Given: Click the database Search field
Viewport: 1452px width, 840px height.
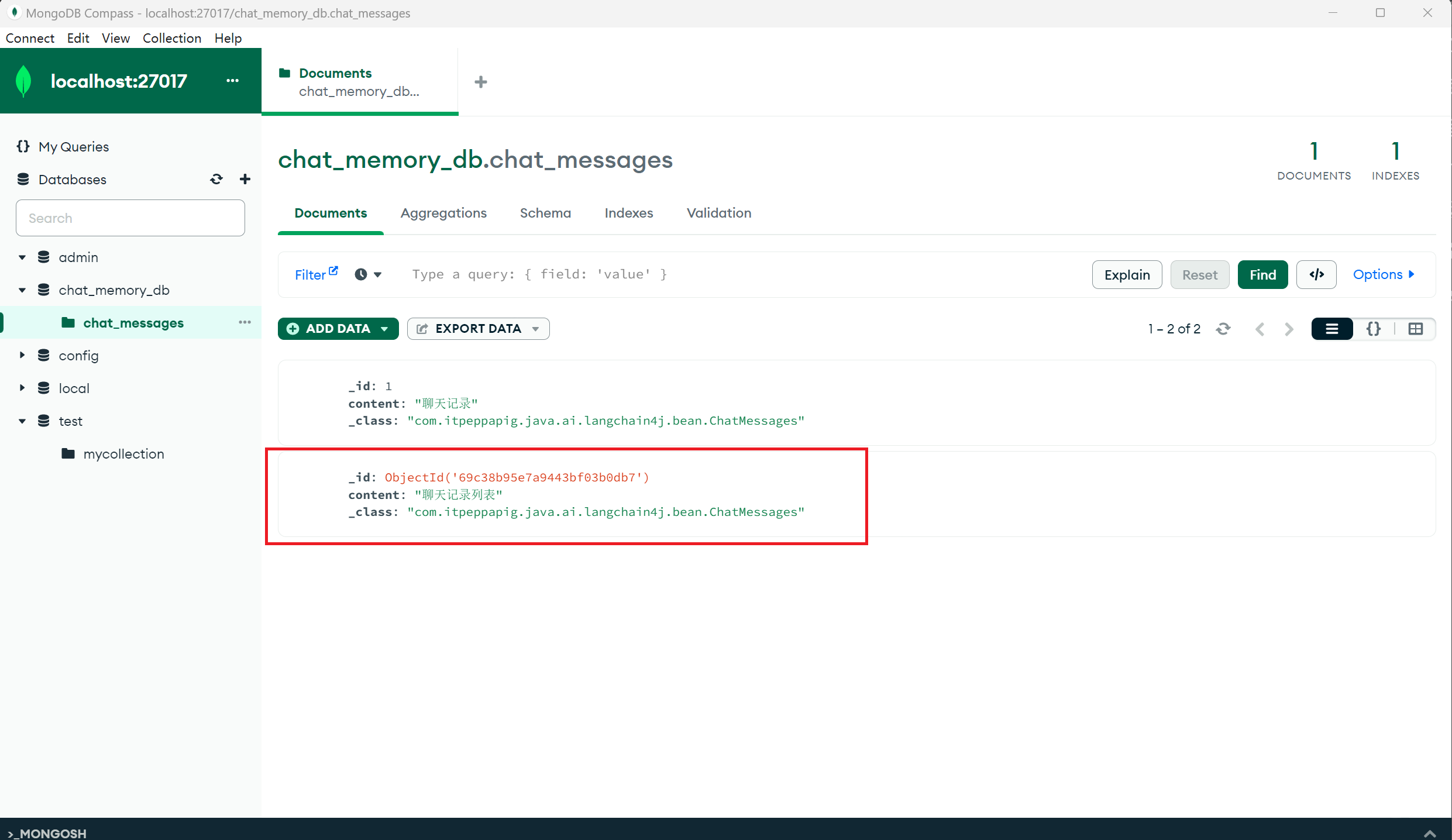Looking at the screenshot, I should [x=130, y=218].
